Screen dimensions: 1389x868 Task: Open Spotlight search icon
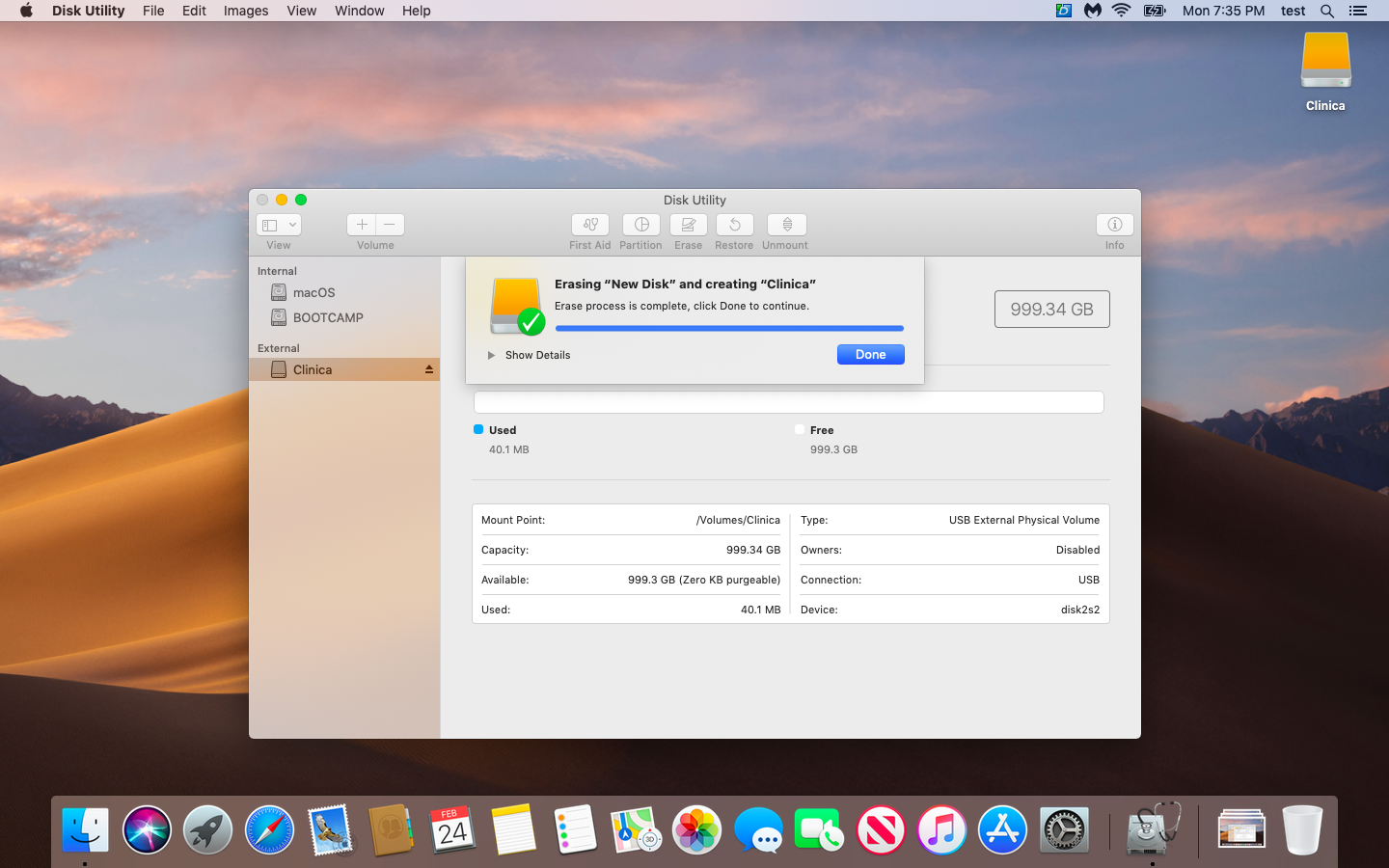[1327, 11]
